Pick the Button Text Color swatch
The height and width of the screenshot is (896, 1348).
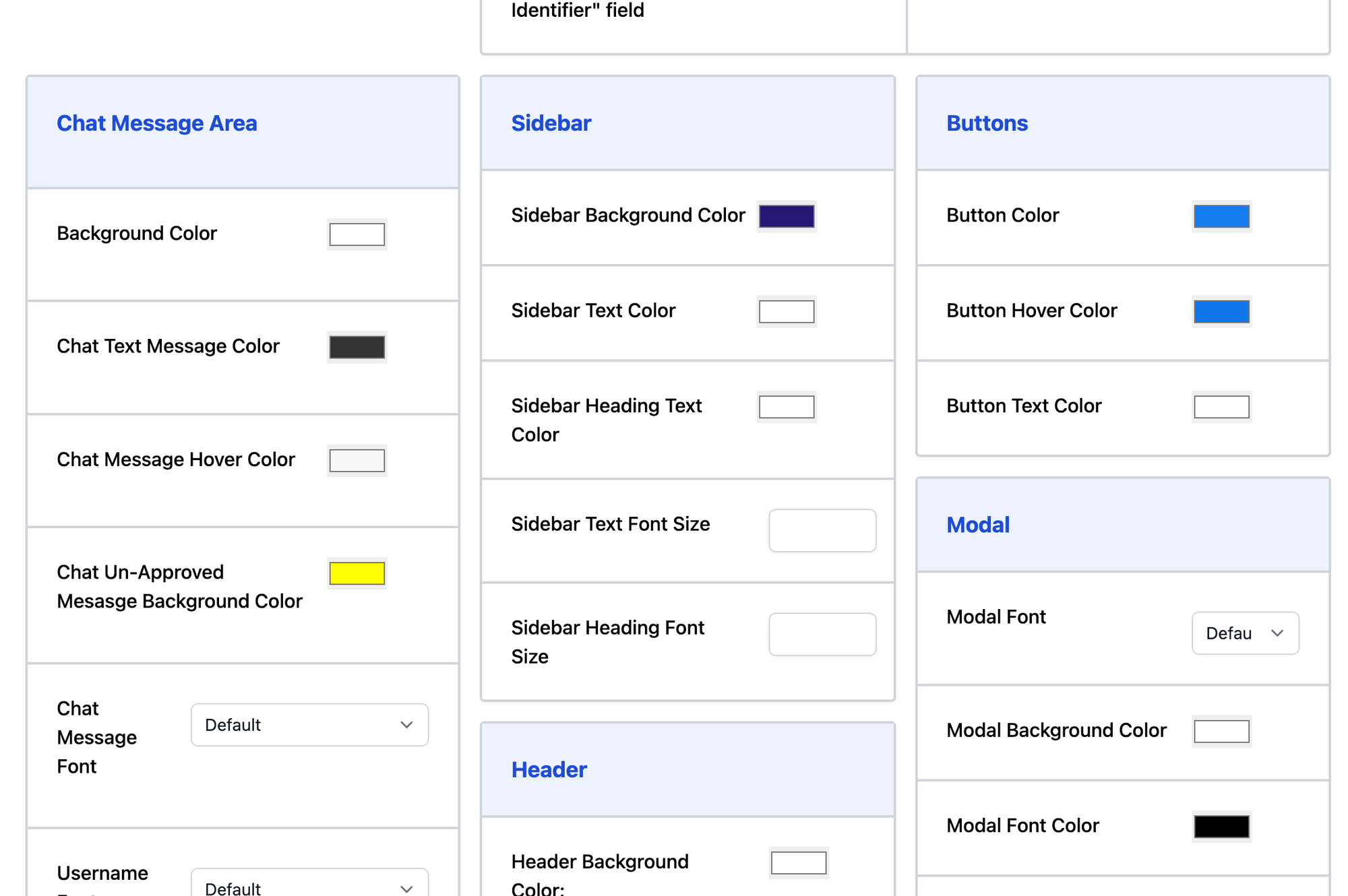click(1222, 407)
